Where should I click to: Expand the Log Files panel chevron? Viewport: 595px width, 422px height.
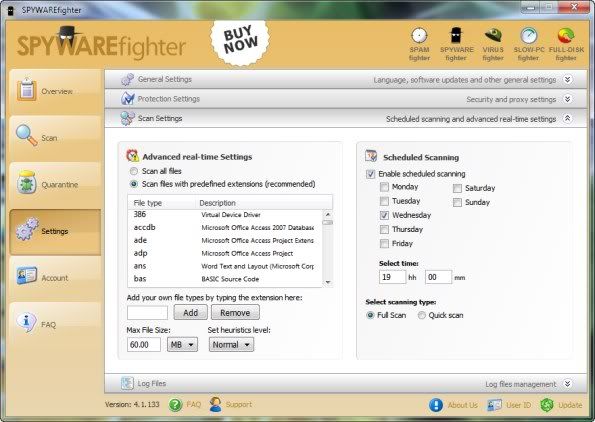point(567,384)
